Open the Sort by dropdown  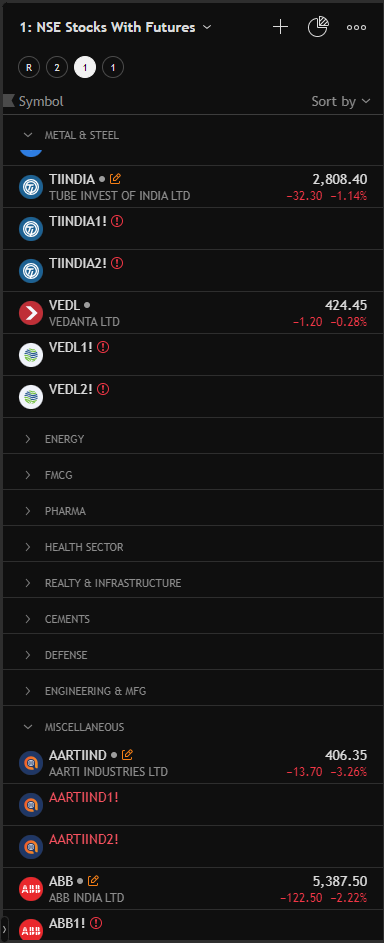(341, 102)
